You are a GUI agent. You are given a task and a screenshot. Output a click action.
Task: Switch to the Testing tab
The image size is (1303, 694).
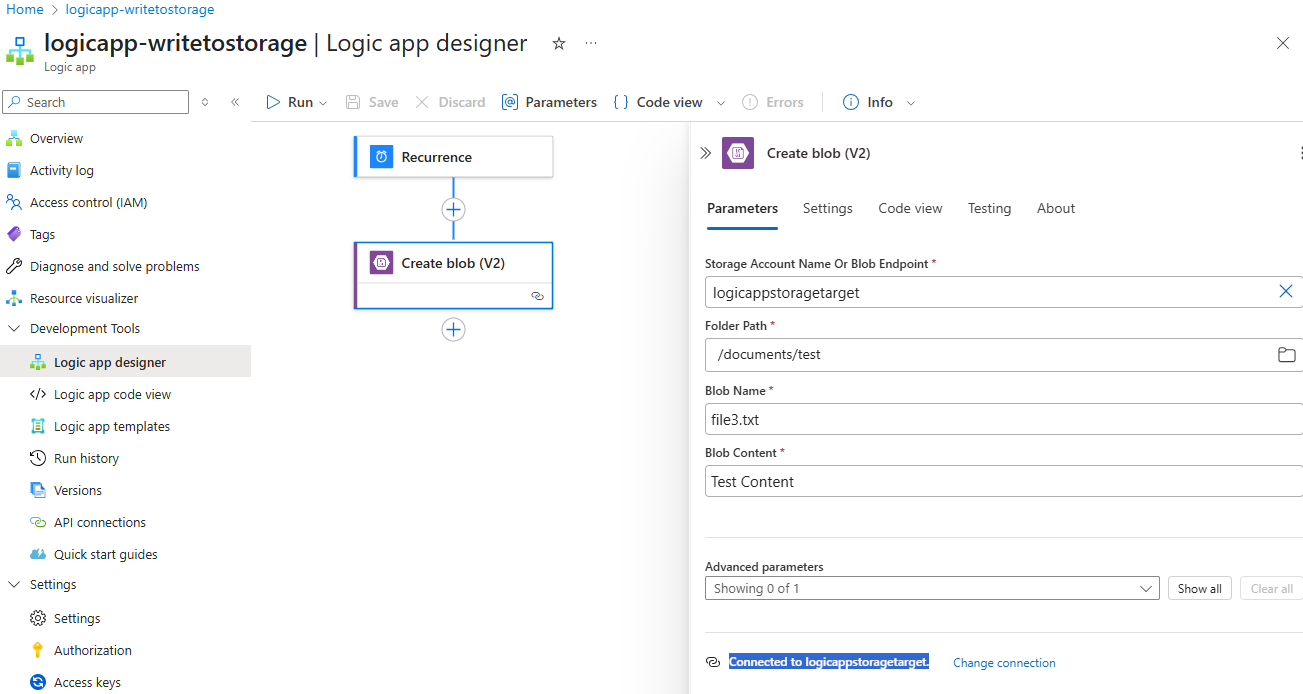989,209
